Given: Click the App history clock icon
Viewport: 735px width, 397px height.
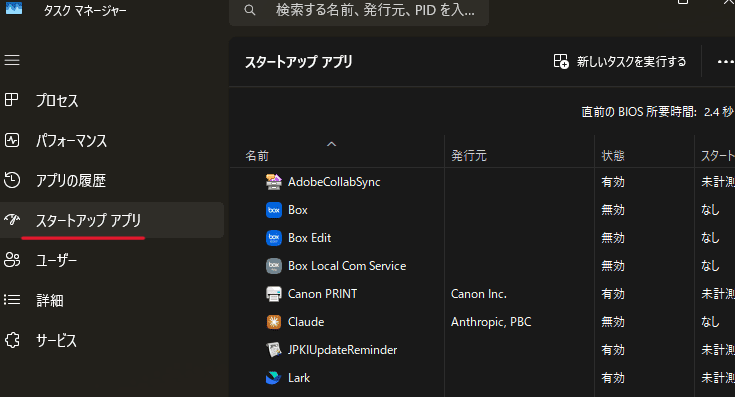Looking at the screenshot, I should point(12,180).
